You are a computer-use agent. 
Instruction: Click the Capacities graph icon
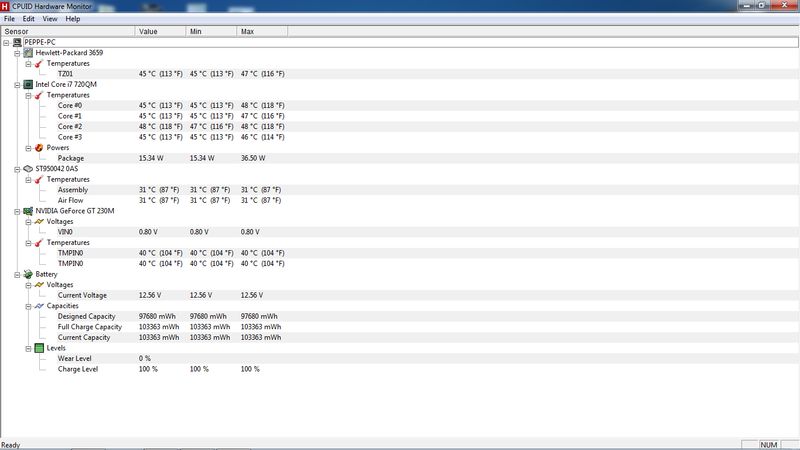[39, 306]
